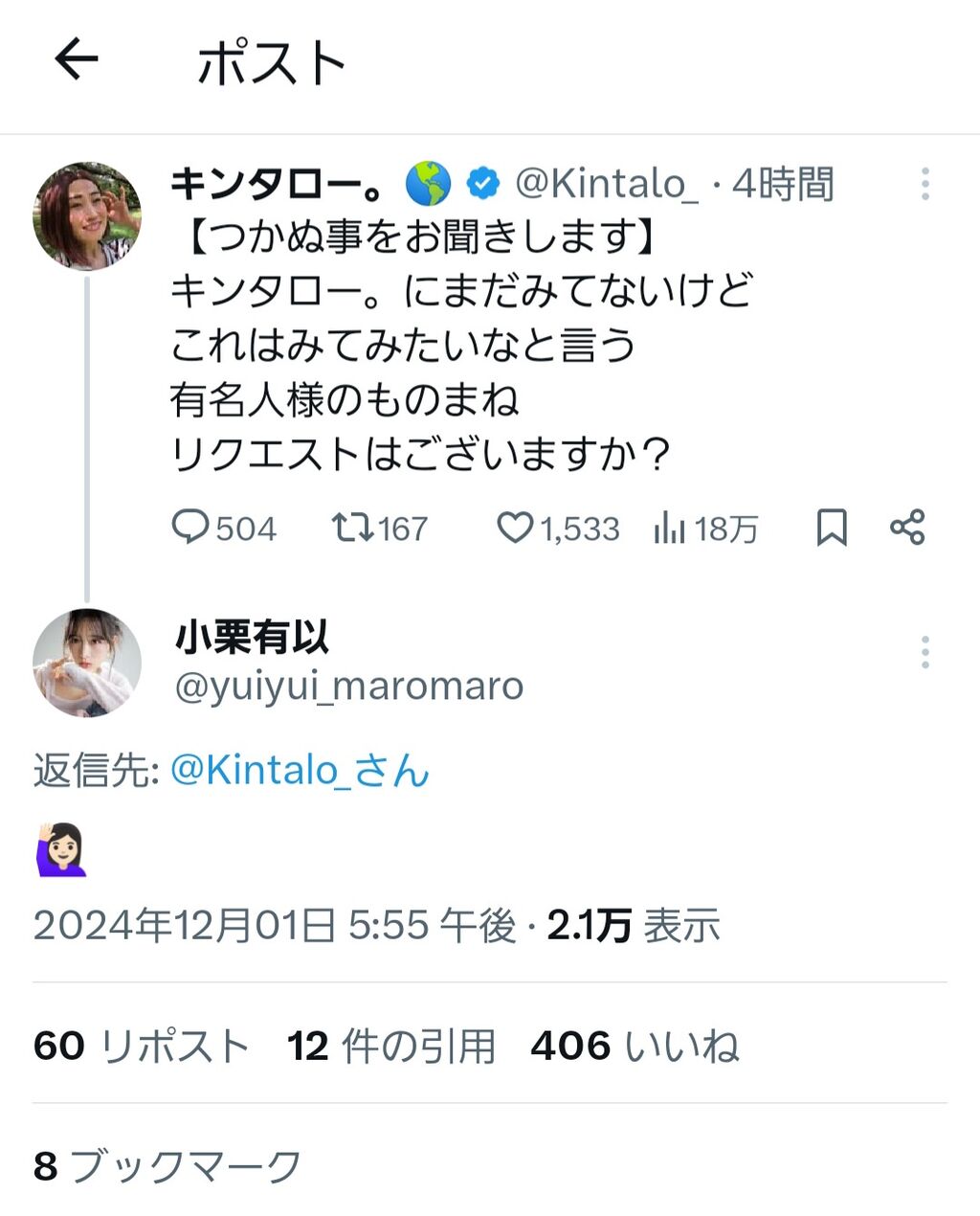View the 12 件の引用 list
This screenshot has width=980, height=1216.
391,1046
